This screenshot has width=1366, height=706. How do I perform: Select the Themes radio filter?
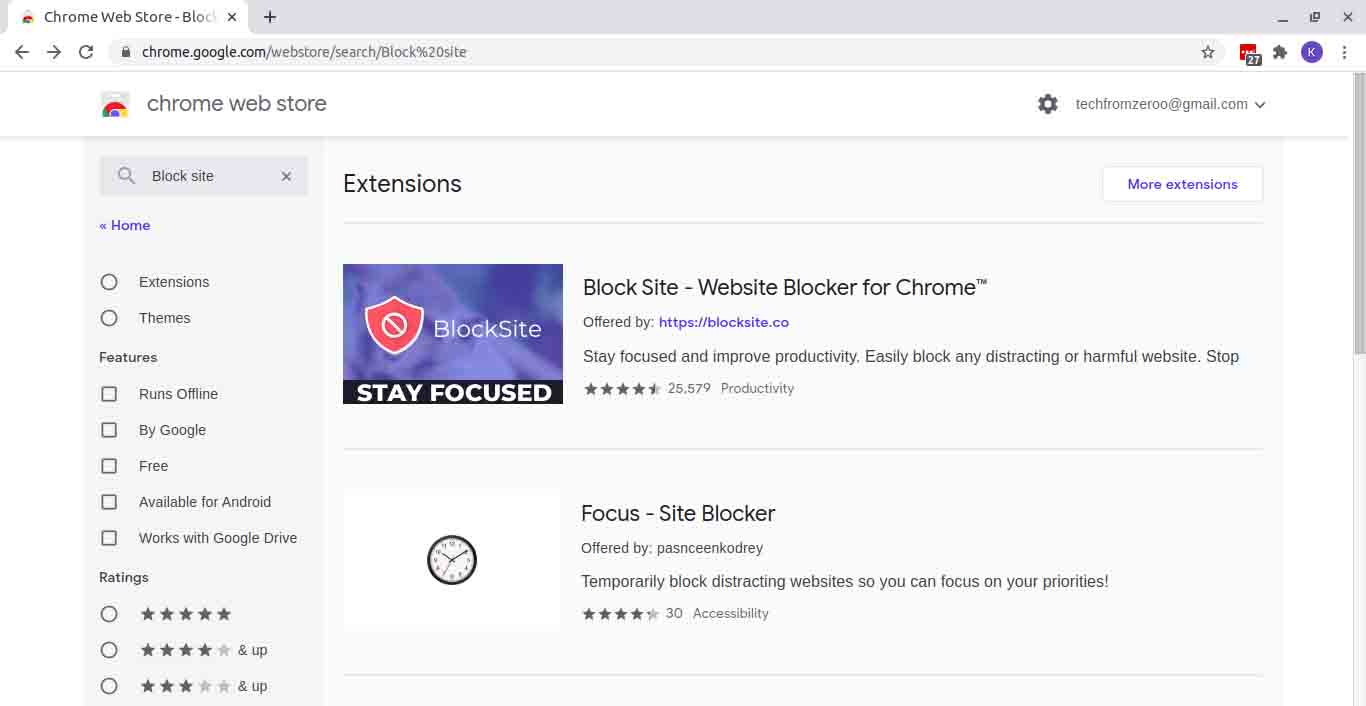pyautogui.click(x=109, y=318)
